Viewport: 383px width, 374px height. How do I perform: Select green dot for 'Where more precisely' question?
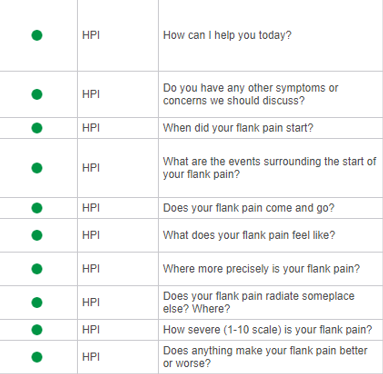coord(37,269)
